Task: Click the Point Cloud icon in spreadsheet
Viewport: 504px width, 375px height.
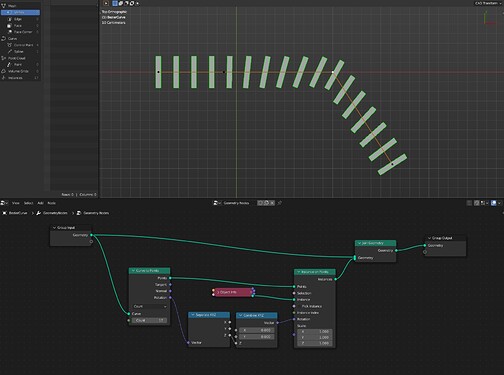Action: pyautogui.click(x=4, y=58)
